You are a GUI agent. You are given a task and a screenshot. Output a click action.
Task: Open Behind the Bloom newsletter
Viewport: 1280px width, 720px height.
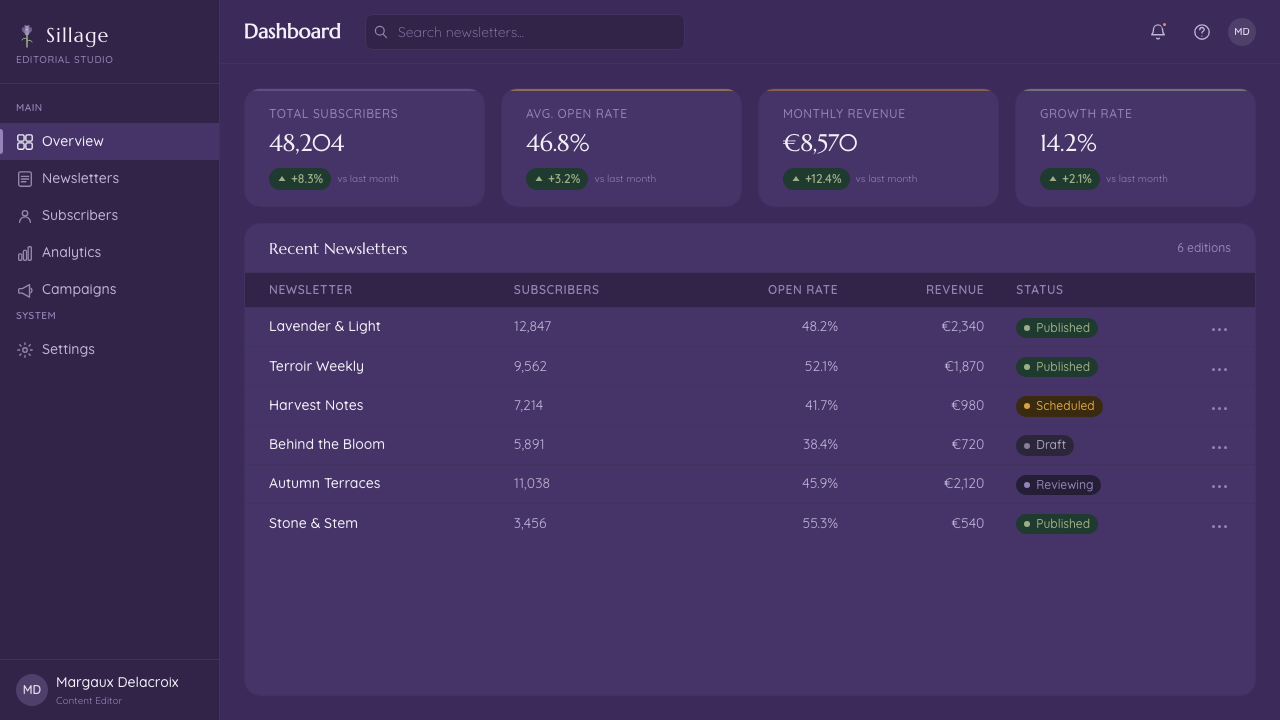pyautogui.click(x=327, y=444)
